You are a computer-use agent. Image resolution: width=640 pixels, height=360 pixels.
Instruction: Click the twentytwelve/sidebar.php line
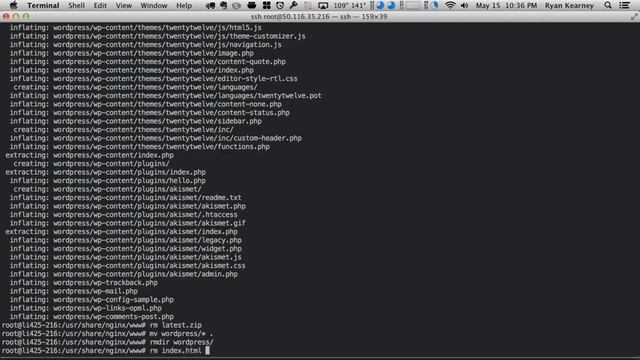(136, 121)
